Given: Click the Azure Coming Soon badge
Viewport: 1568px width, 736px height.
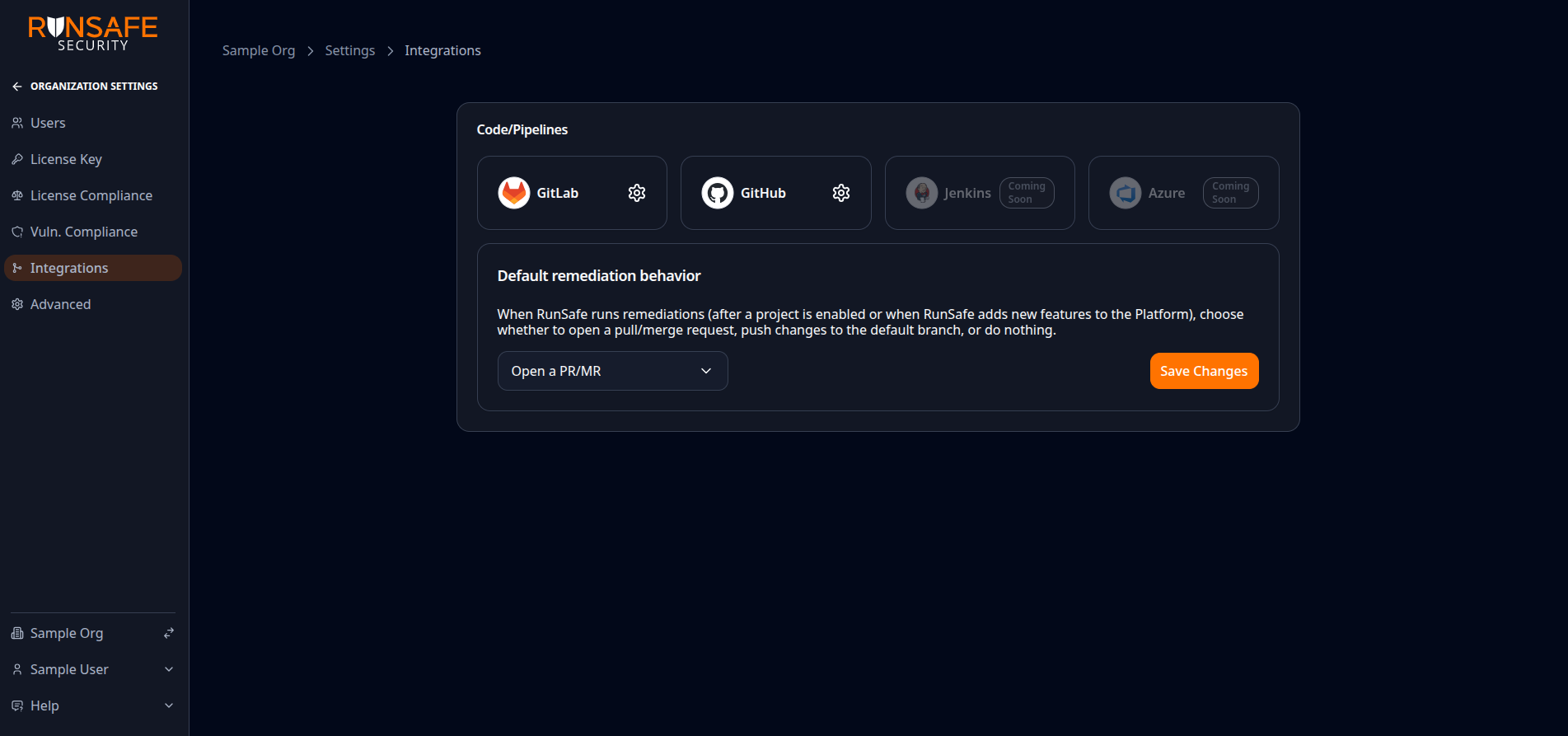Looking at the screenshot, I should click(1231, 193).
